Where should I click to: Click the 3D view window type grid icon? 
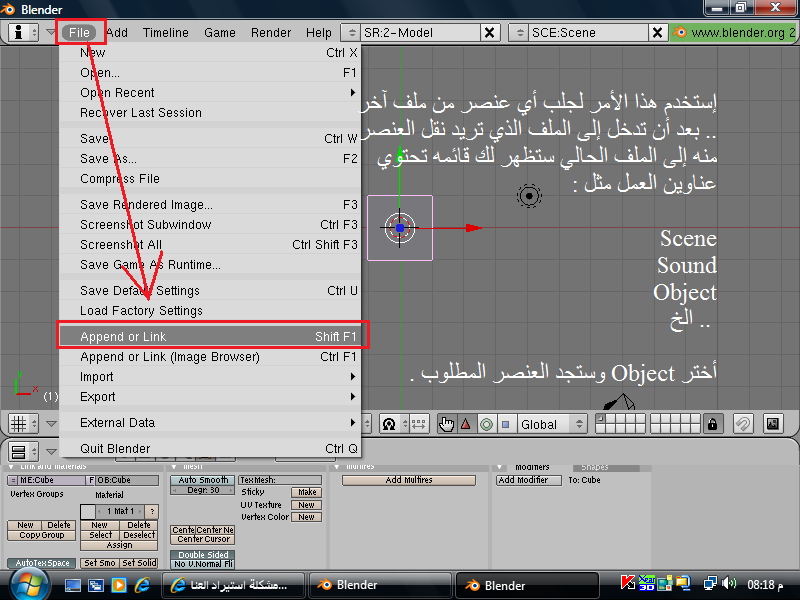[x=23, y=423]
